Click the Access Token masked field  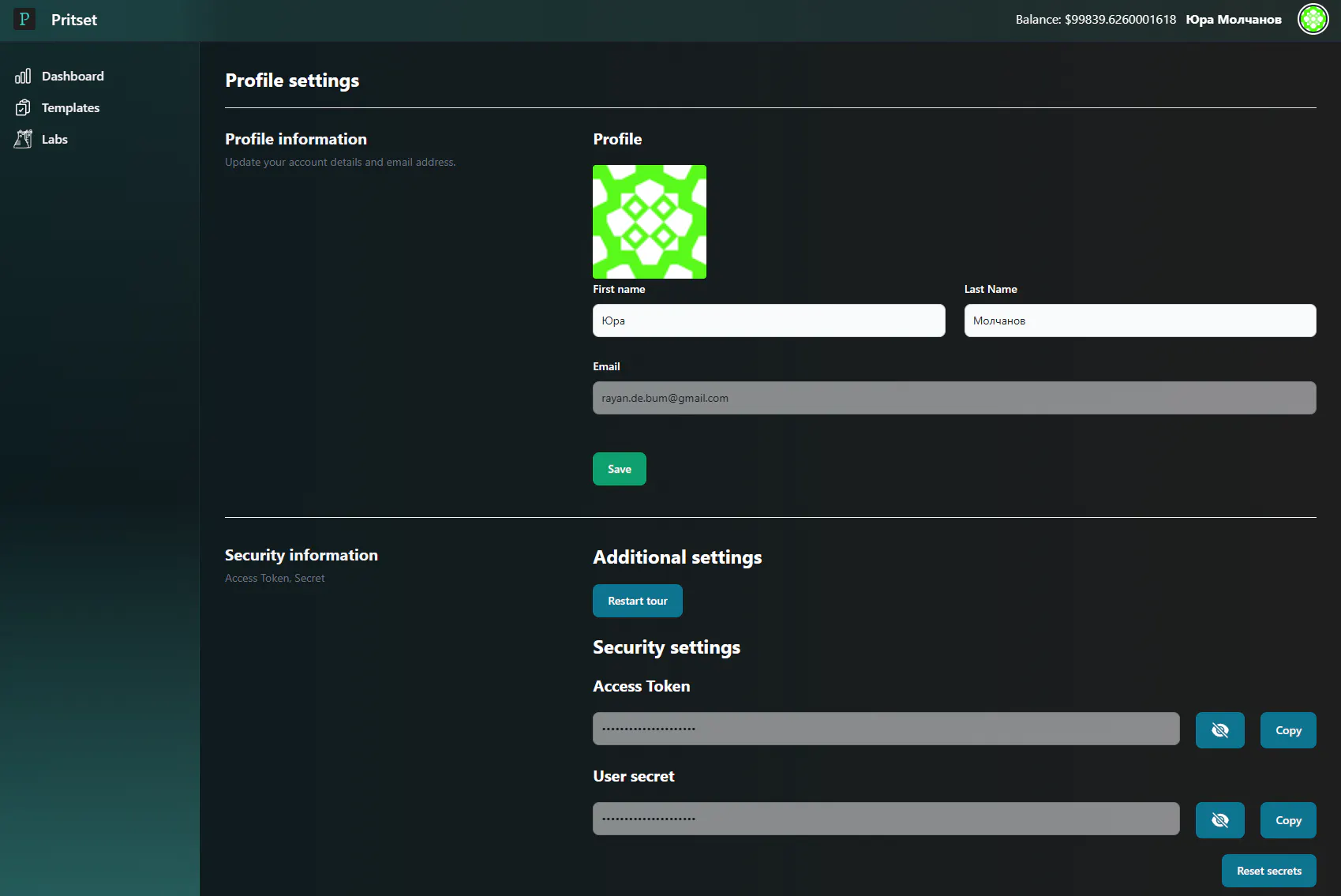(x=886, y=729)
